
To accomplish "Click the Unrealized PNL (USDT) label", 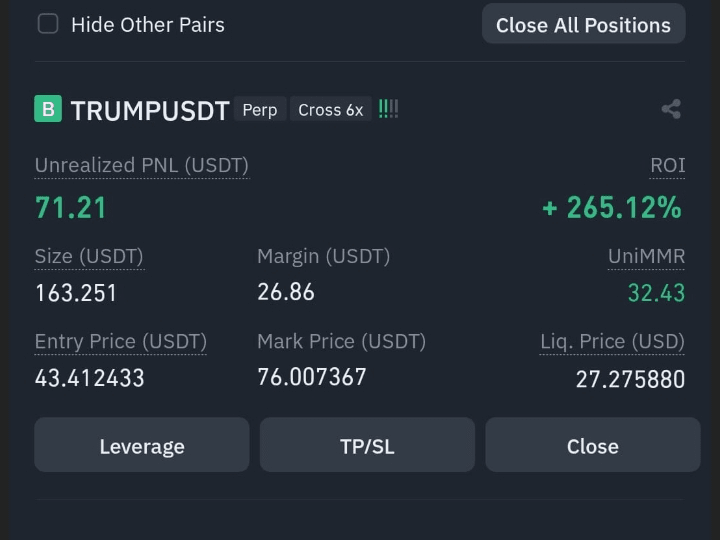I will tap(141, 165).
